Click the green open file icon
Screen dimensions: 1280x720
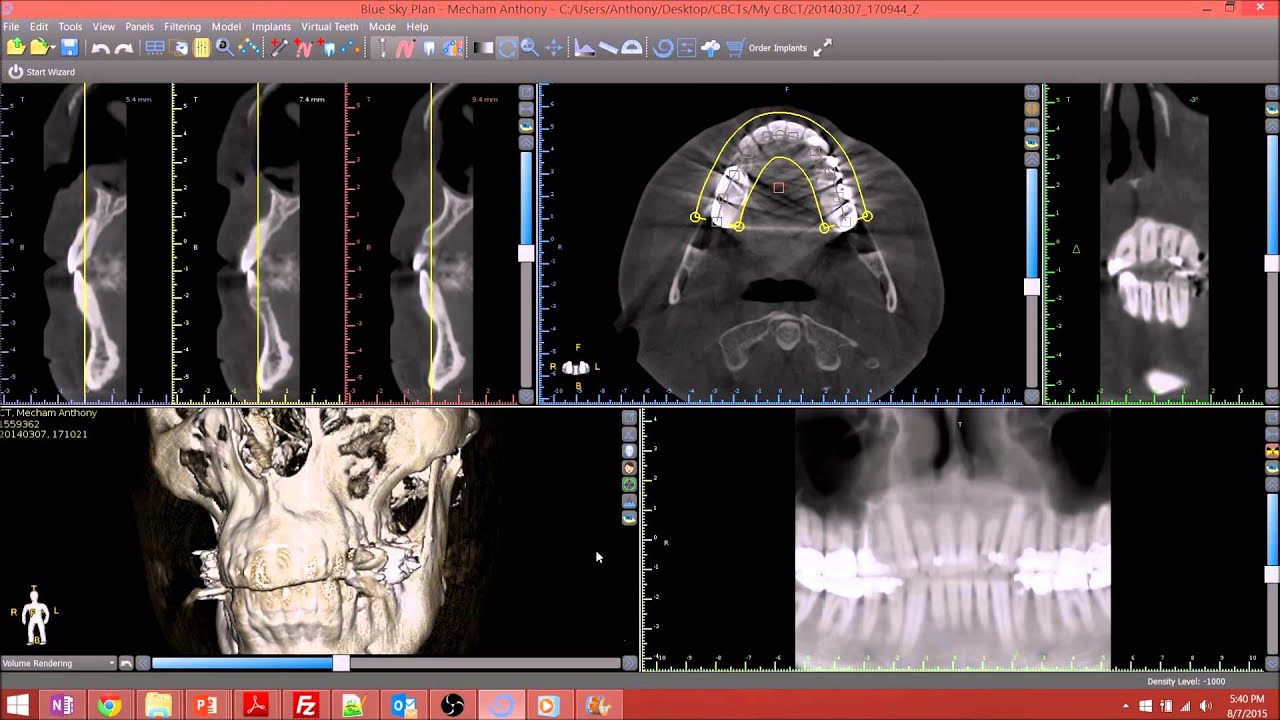pos(15,47)
